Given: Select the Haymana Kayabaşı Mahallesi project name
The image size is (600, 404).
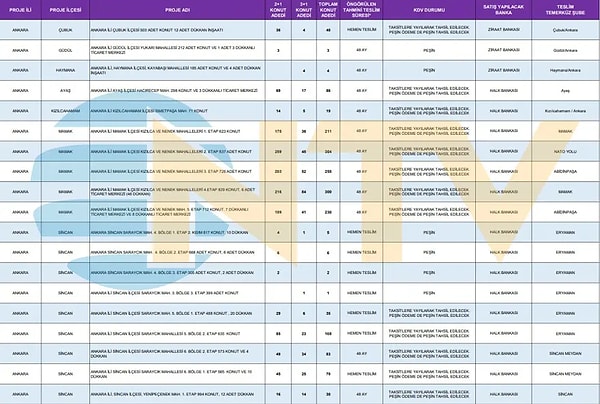Looking at the screenshot, I should [176, 70].
